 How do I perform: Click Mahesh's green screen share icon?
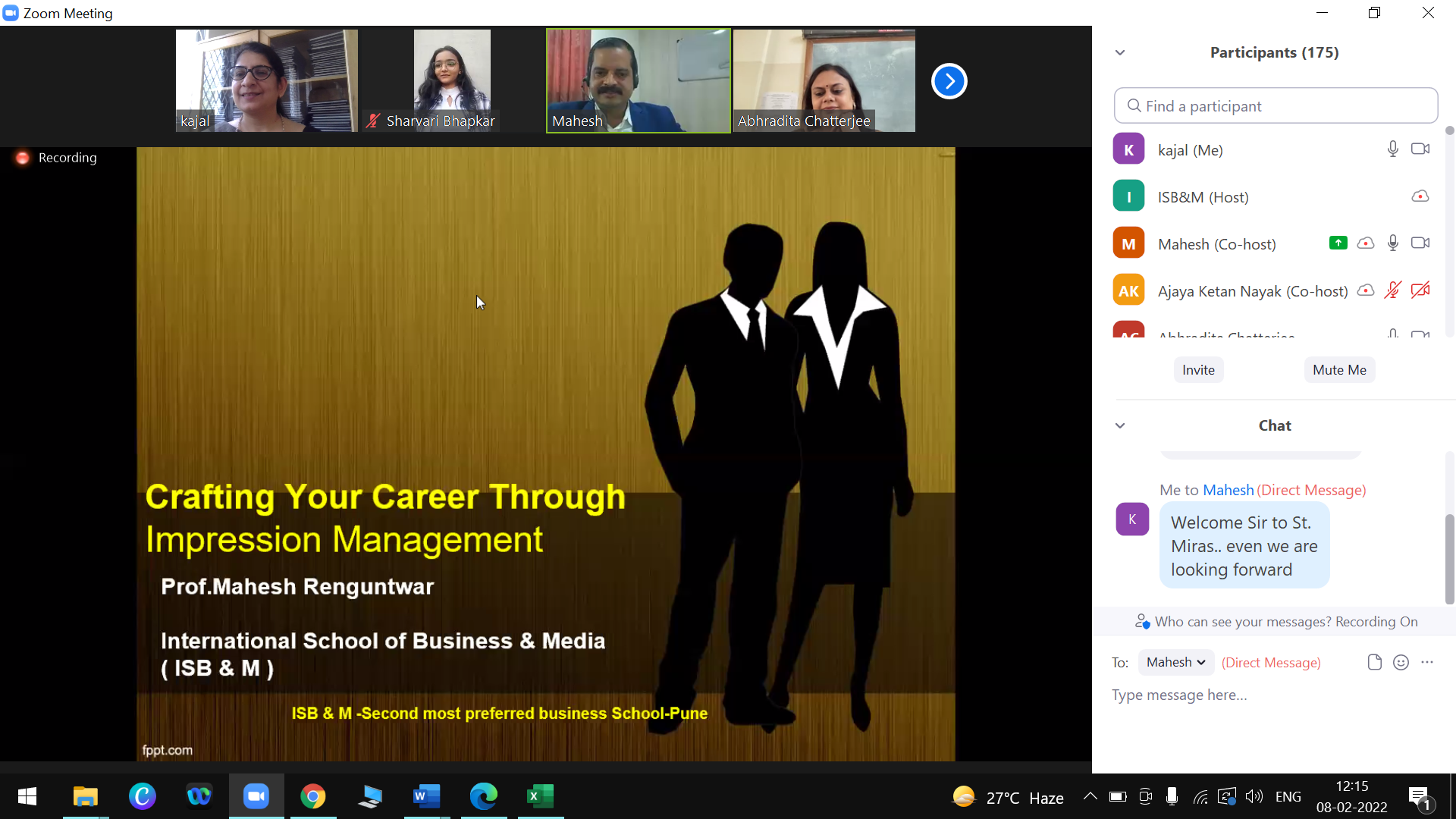(1338, 243)
